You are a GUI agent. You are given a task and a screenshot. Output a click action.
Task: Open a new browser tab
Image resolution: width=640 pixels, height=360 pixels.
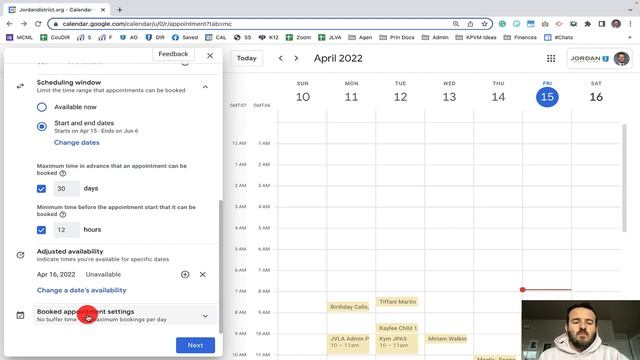point(120,9)
